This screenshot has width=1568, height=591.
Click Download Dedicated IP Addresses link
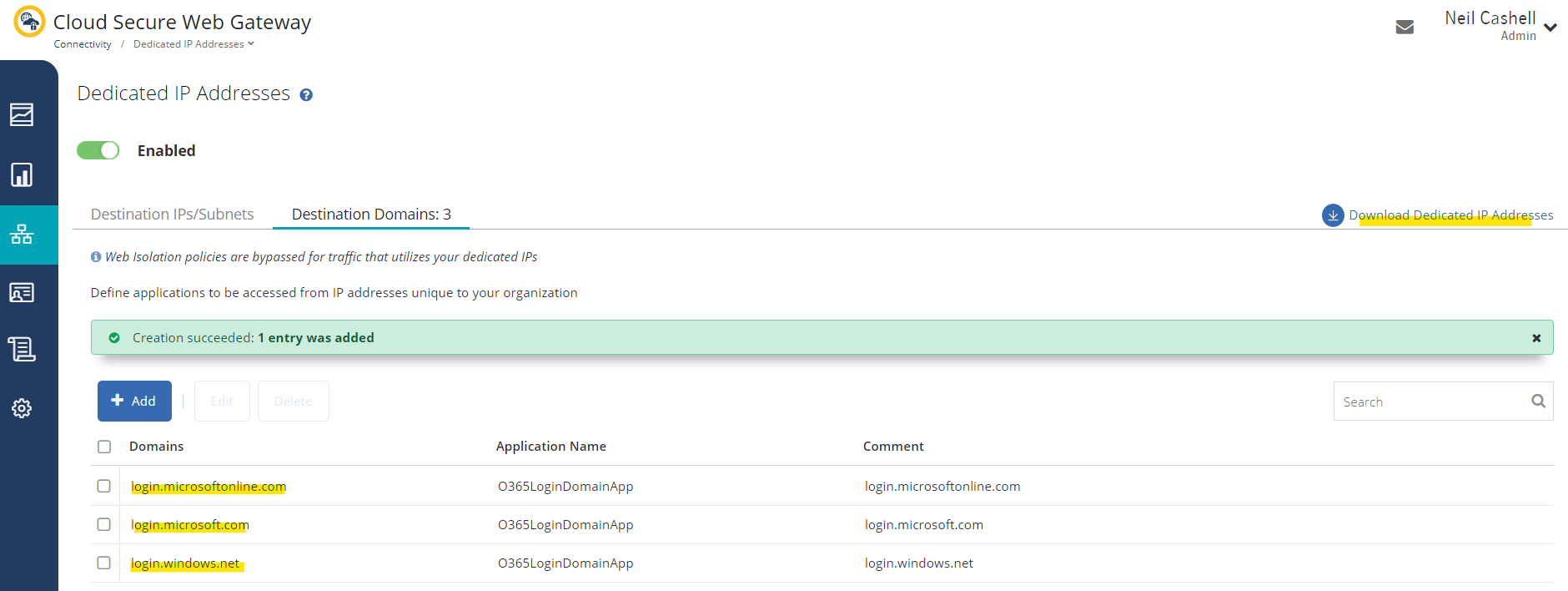click(x=1451, y=215)
